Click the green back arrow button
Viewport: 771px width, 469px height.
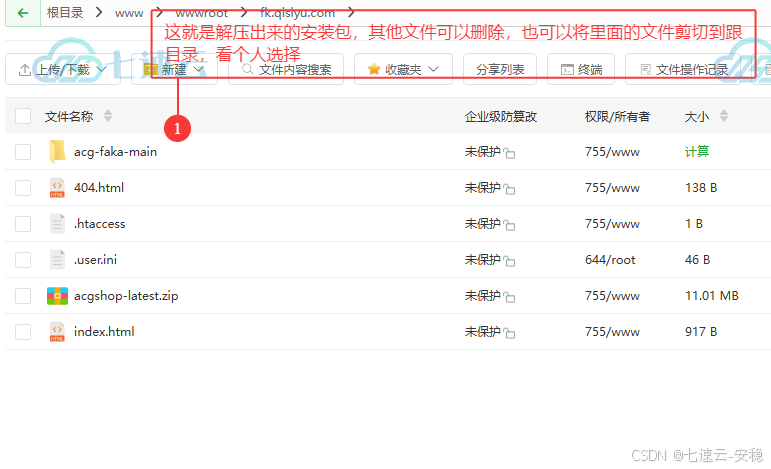pos(23,13)
